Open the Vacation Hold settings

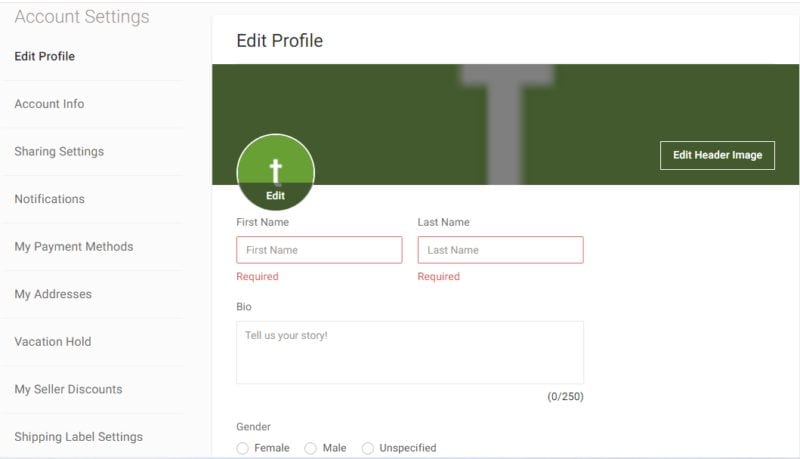click(x=52, y=342)
